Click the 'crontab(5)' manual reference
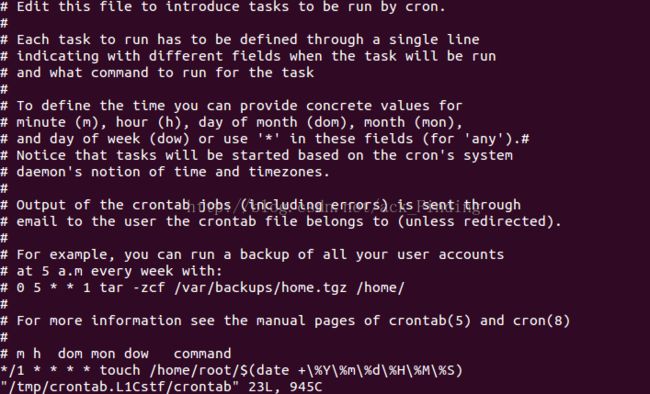 [429, 321]
